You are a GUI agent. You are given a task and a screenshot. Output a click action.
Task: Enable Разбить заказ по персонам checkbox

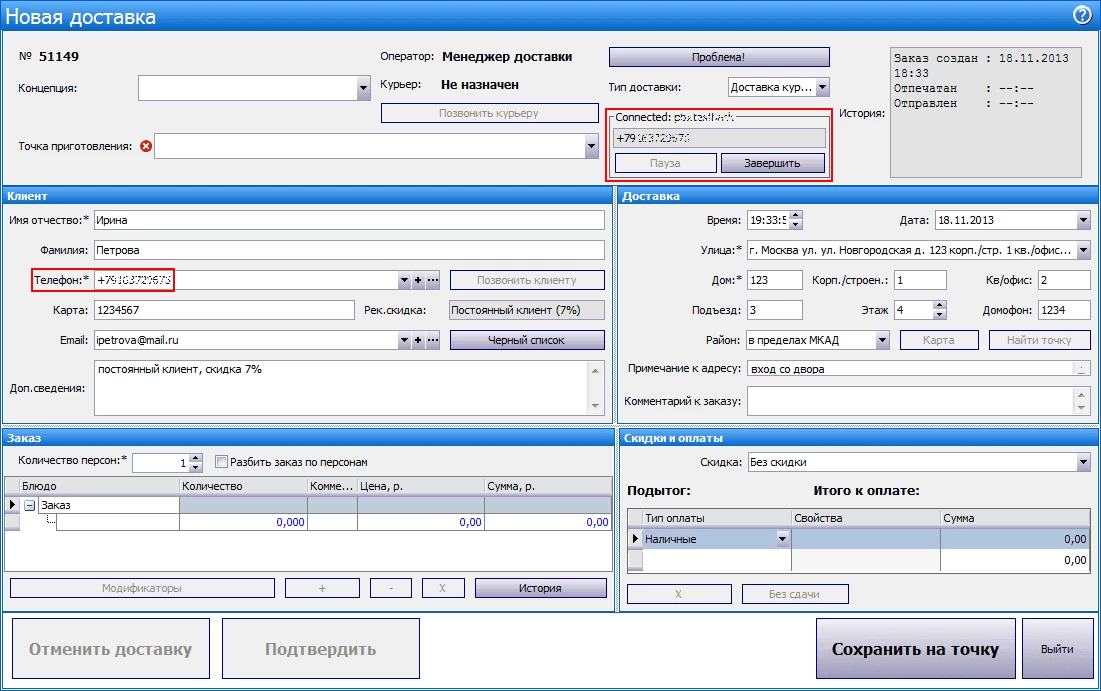click(x=222, y=462)
